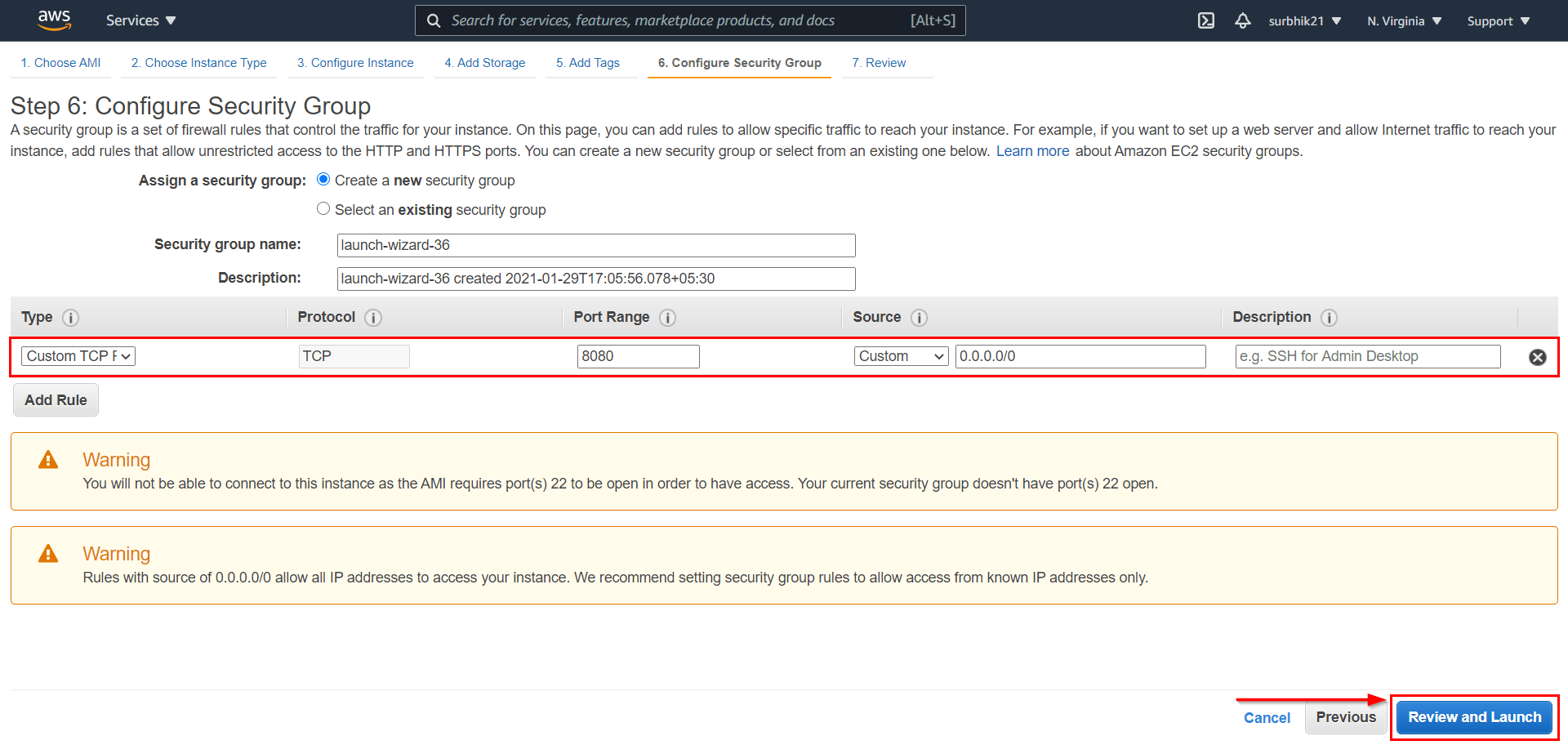Click the info icon beside Type column

point(70,318)
